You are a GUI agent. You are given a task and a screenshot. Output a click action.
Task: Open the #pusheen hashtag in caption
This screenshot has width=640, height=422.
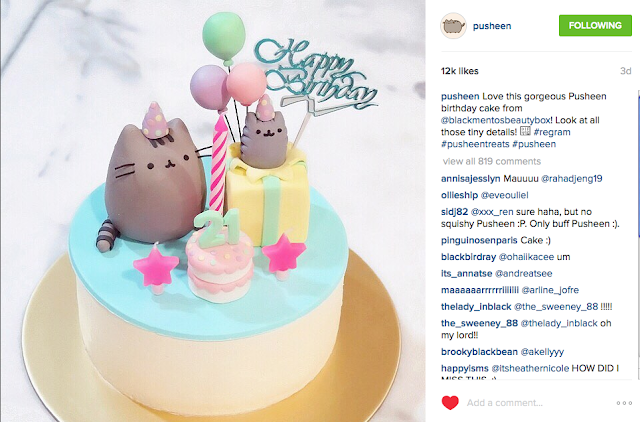(534, 144)
